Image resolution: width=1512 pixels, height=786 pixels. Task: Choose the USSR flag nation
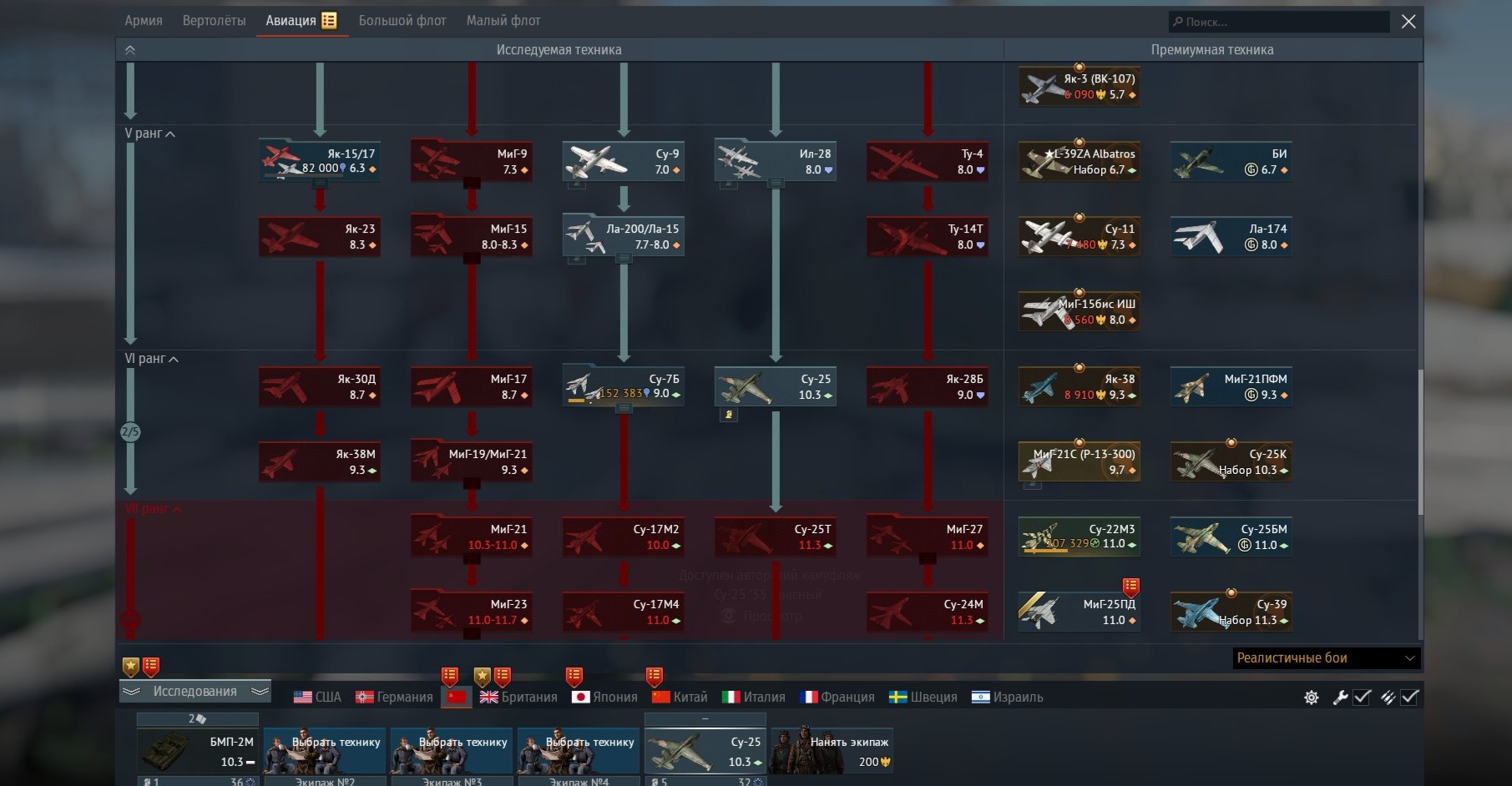(457, 697)
